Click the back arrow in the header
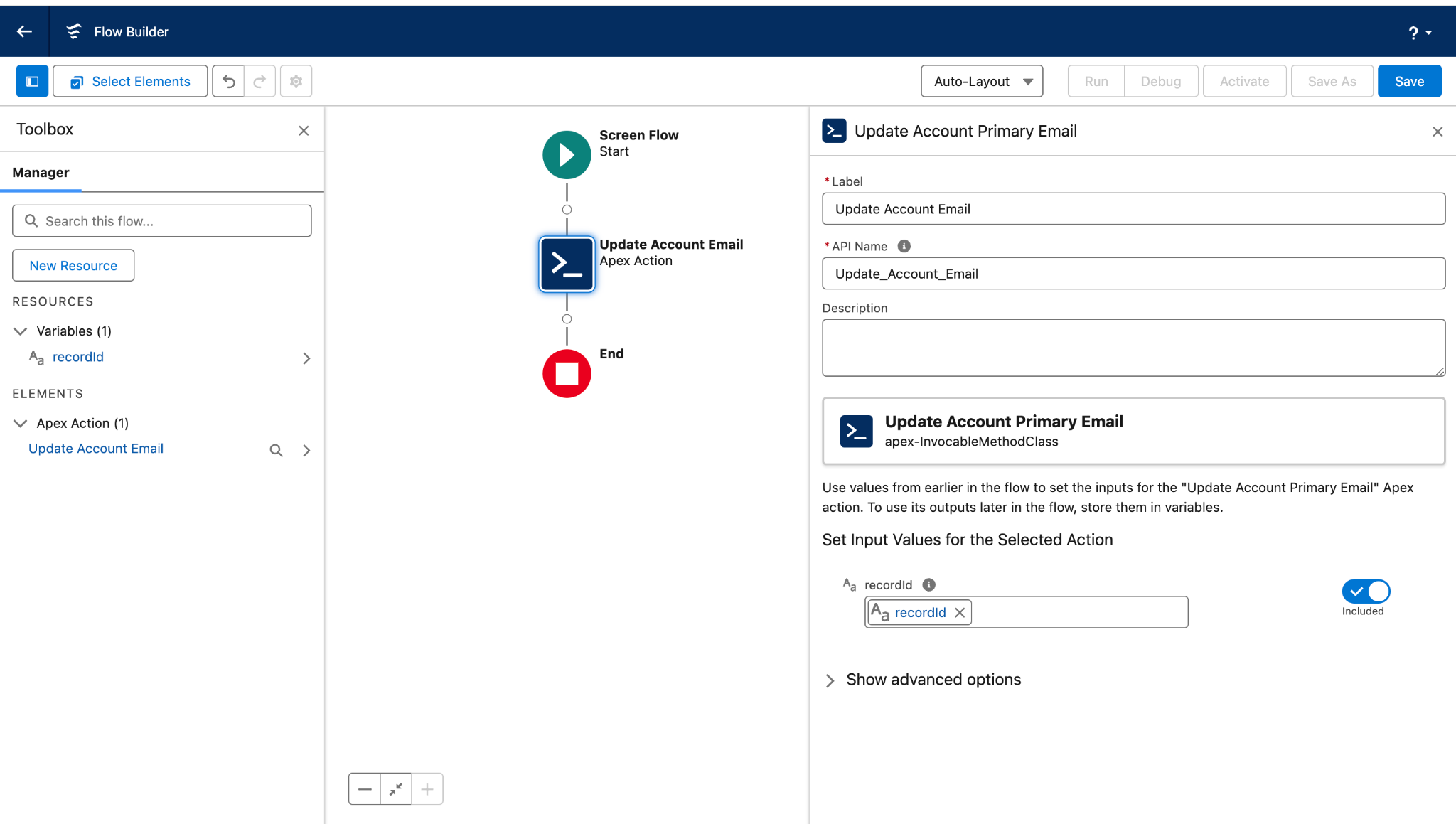Screen dimensions: 1456x824 (x=23, y=31)
